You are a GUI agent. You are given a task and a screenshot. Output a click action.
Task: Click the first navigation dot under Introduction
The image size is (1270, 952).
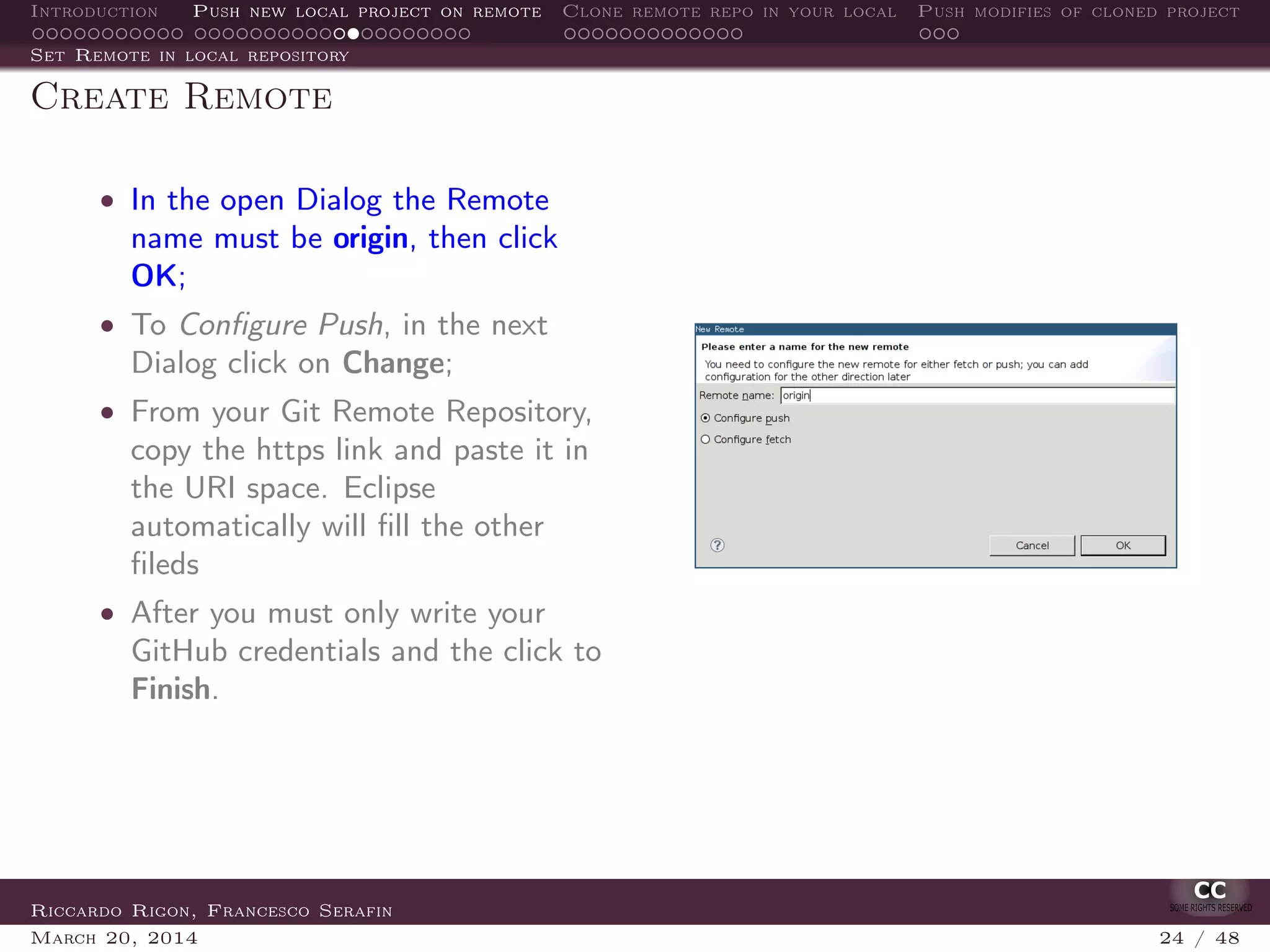[38, 34]
